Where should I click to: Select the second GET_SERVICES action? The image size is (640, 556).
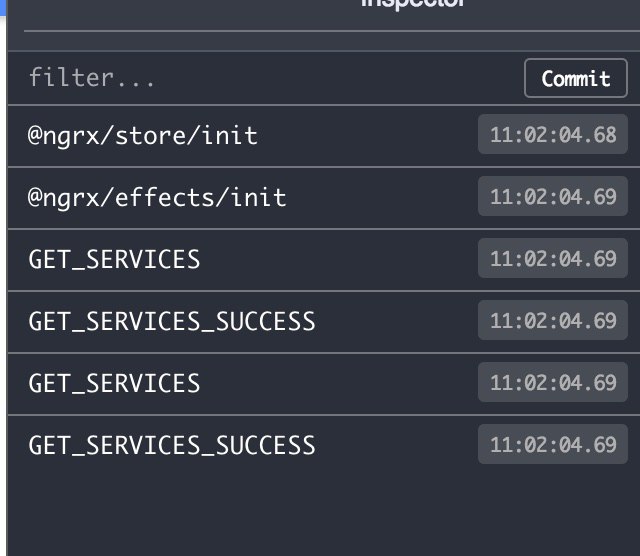324,384
